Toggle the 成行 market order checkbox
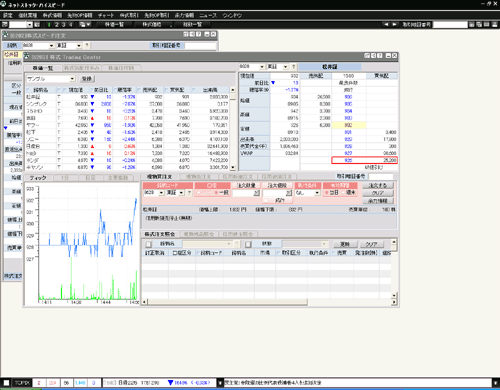This screenshot has width=500, height=390. [266, 200]
